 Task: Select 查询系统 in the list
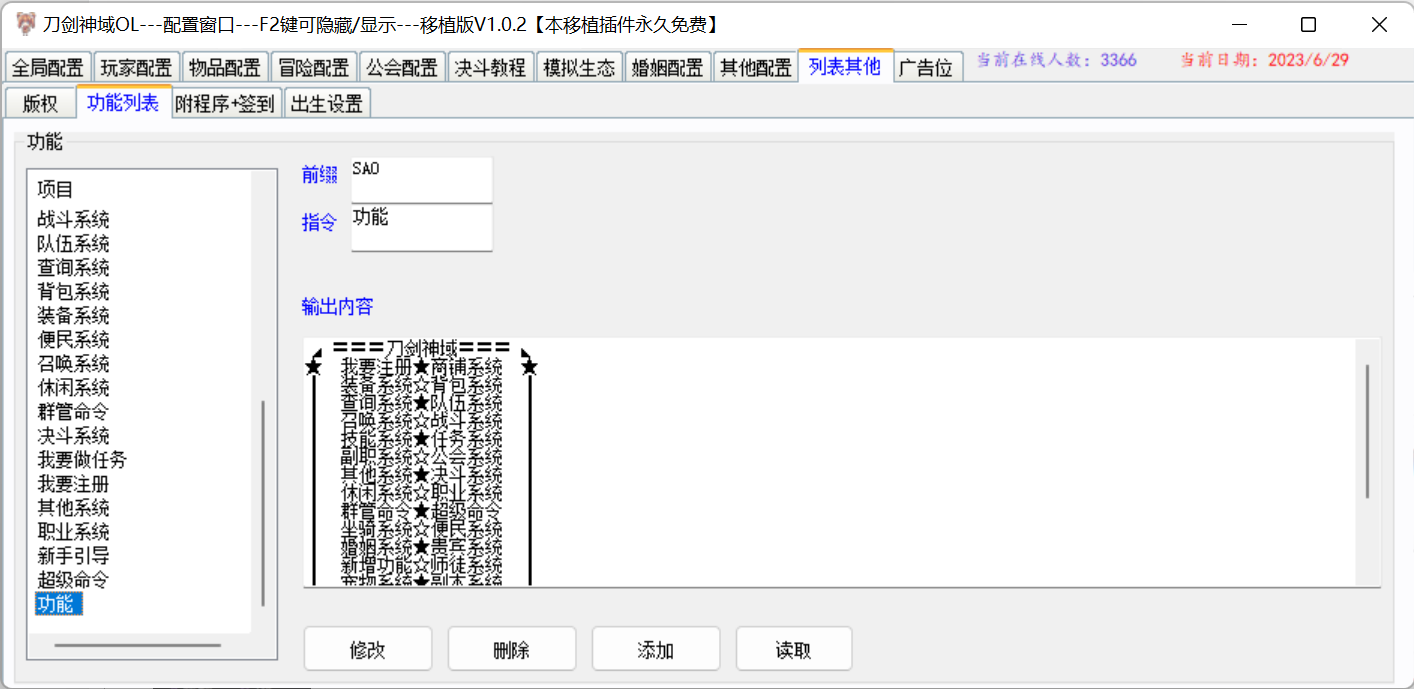pos(74,268)
